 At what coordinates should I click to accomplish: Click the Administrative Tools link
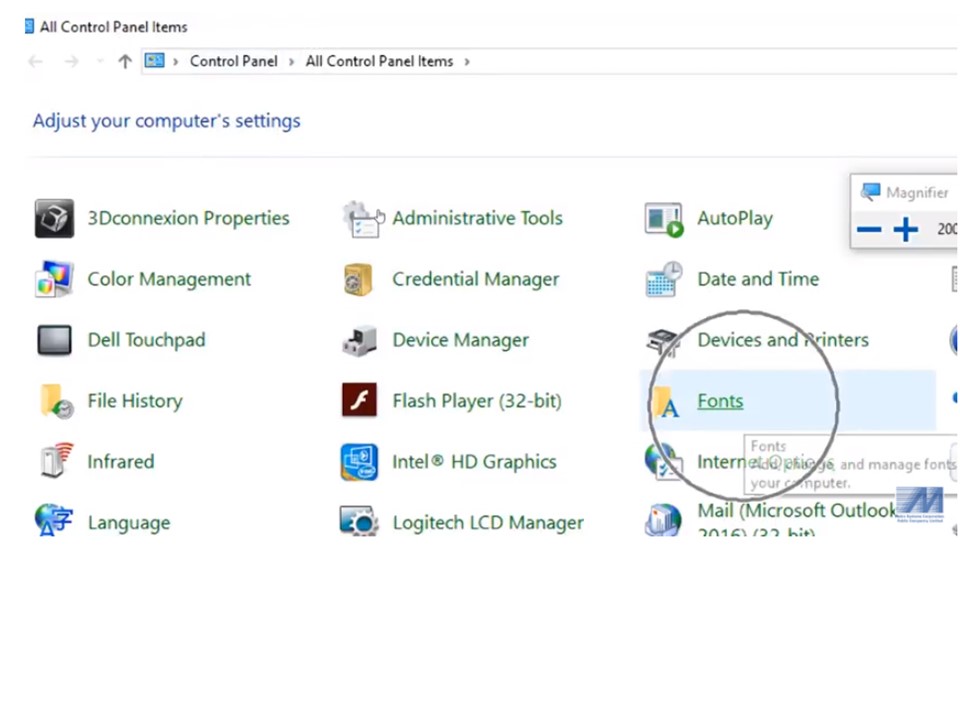[x=478, y=218]
